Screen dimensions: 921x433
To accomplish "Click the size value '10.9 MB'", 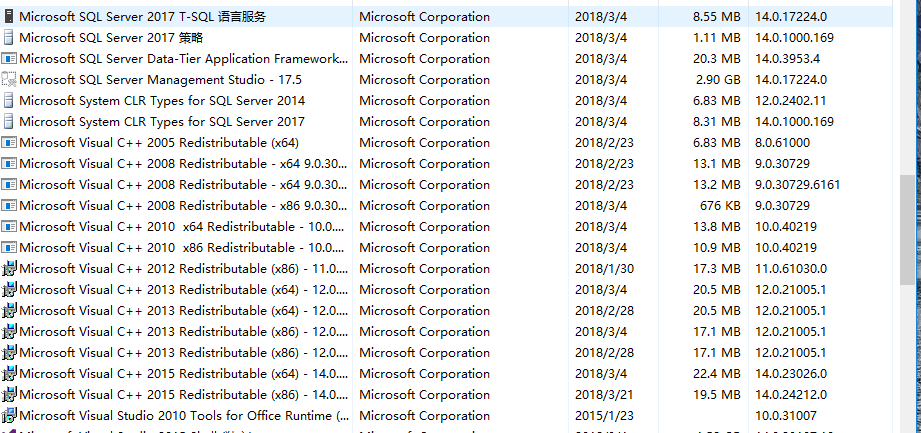I will [717, 248].
